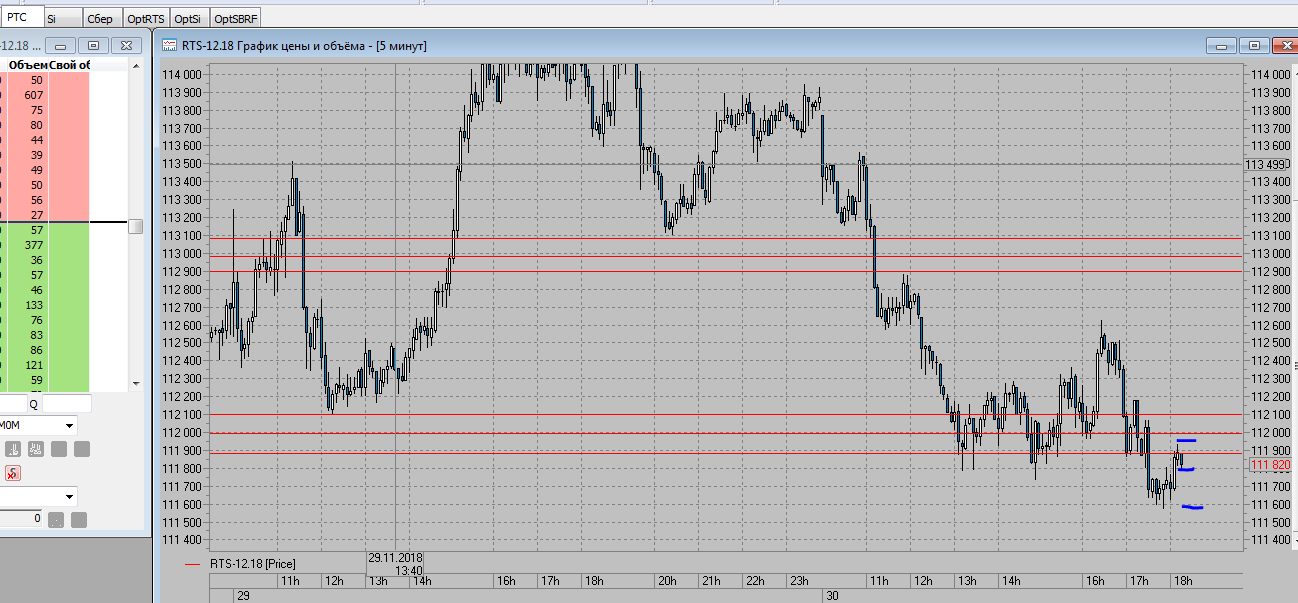Select the bid row with volume 83
Screen dimensions: 1298x603
(x=45, y=335)
